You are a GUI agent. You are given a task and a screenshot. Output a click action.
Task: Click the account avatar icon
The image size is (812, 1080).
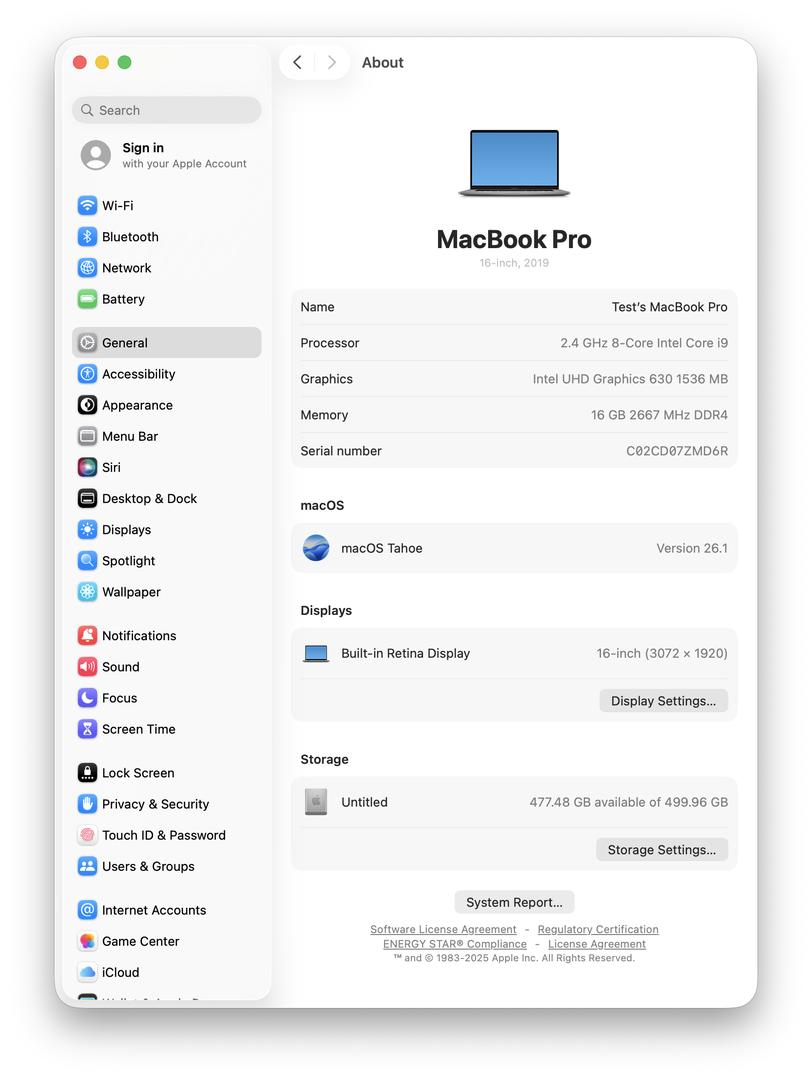click(x=96, y=155)
